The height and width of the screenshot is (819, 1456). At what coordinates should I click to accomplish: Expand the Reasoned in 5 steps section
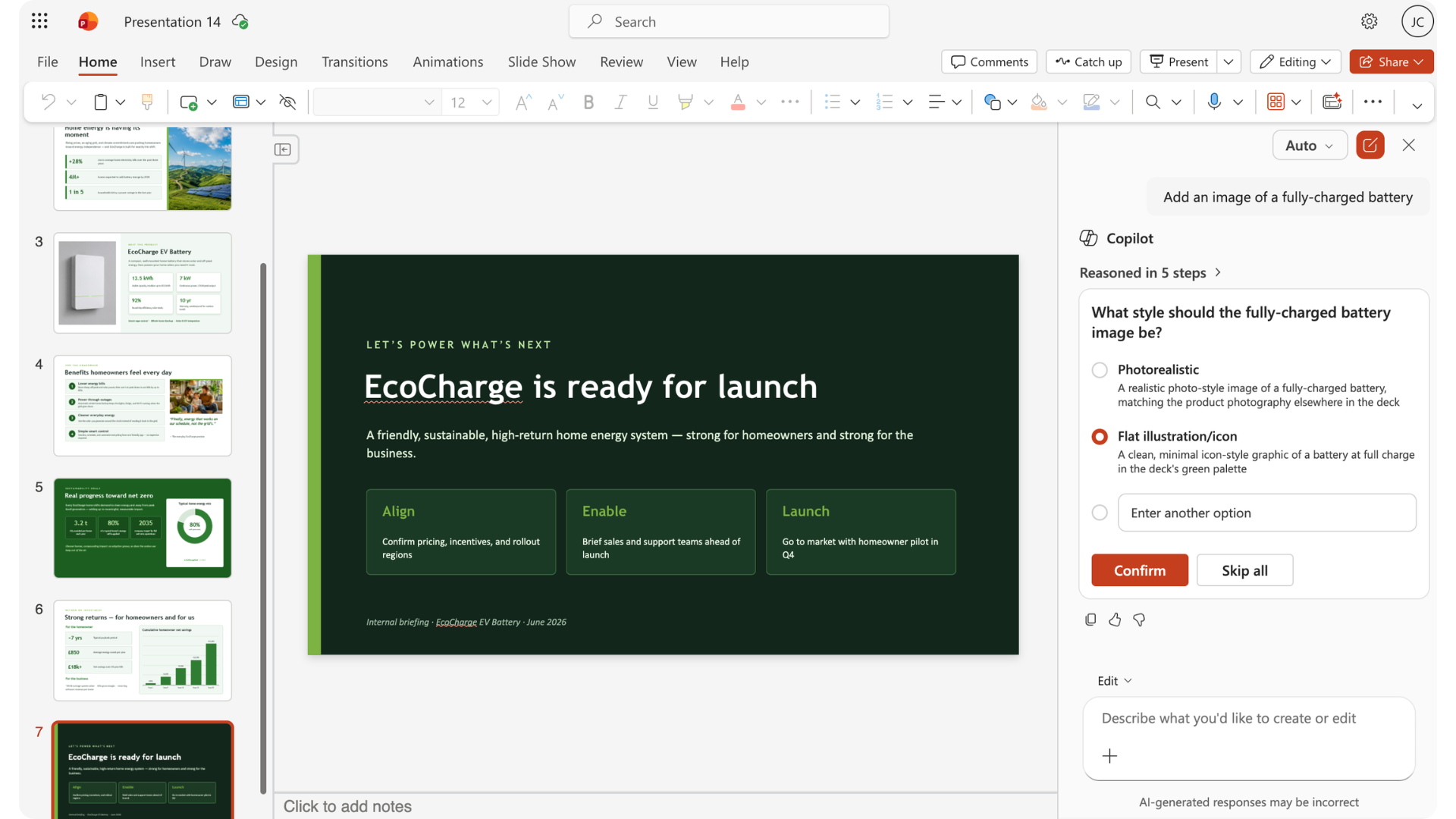tap(1150, 272)
